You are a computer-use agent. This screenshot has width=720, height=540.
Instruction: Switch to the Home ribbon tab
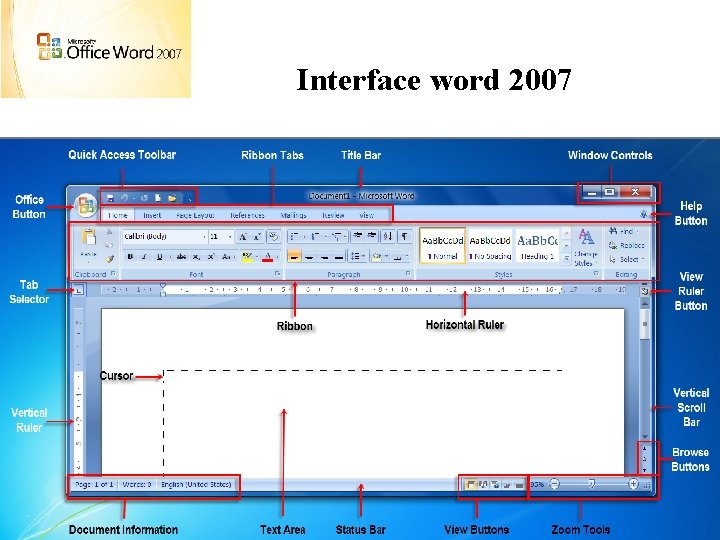pos(118,215)
